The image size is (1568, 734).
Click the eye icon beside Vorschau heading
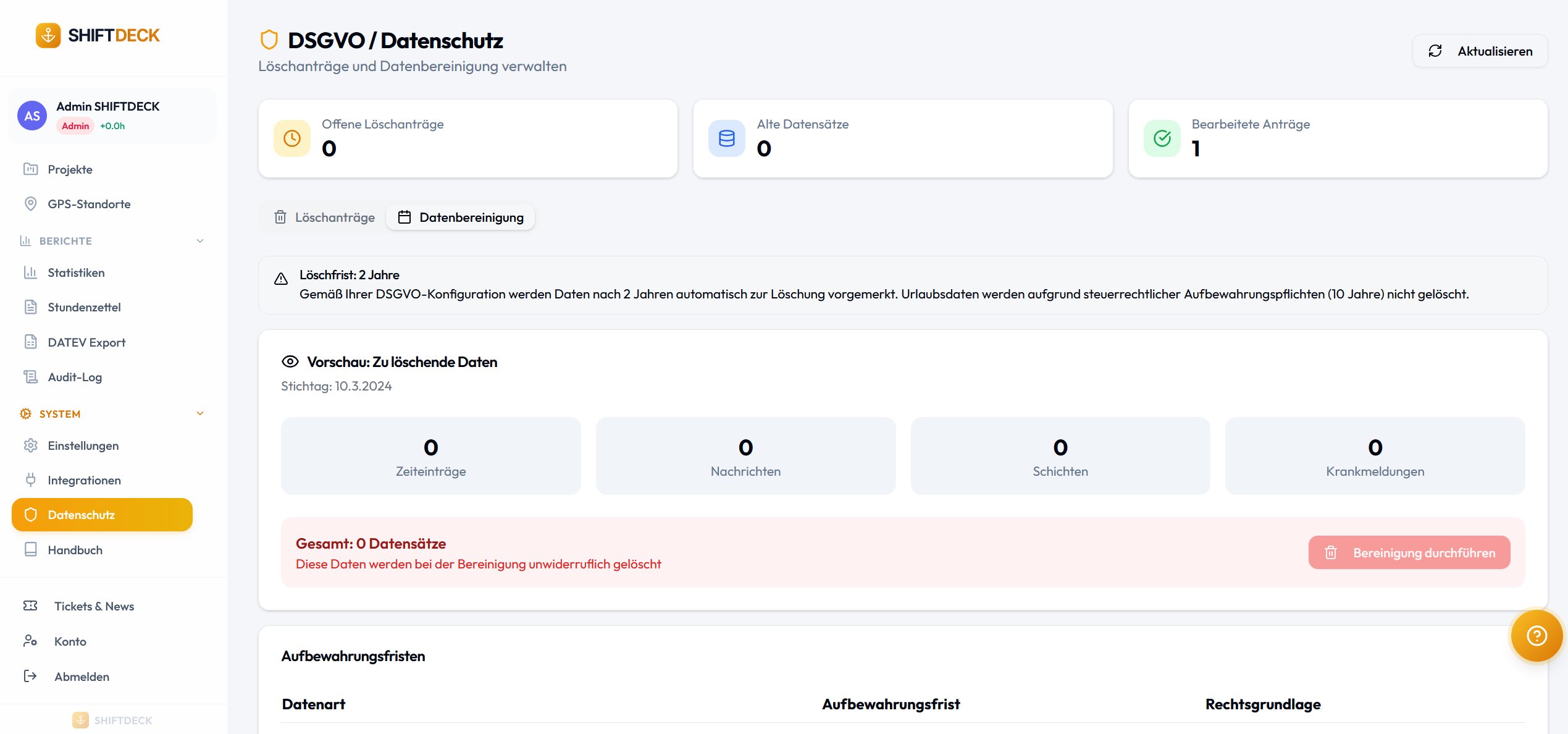coord(290,361)
